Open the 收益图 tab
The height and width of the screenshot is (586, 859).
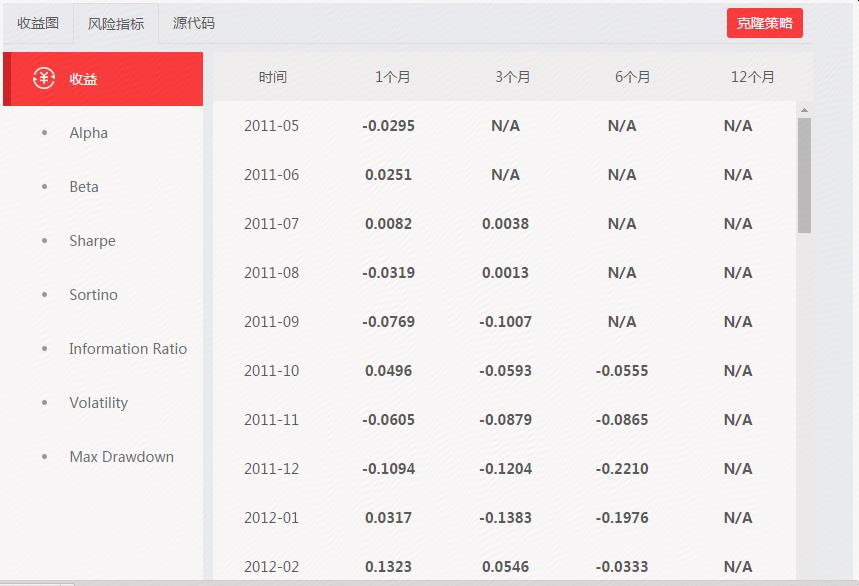(x=38, y=23)
